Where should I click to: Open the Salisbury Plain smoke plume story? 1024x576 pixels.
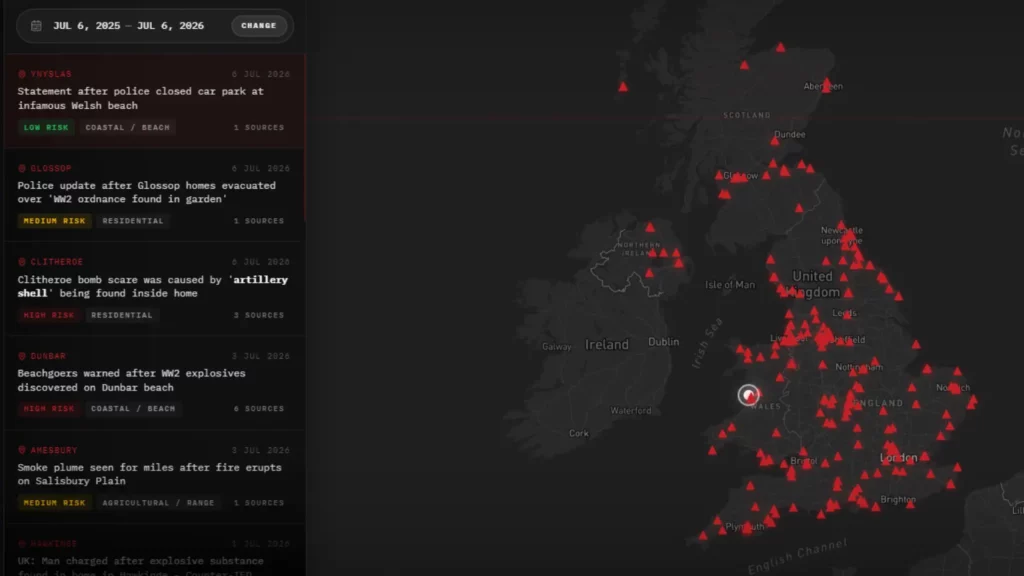point(150,474)
